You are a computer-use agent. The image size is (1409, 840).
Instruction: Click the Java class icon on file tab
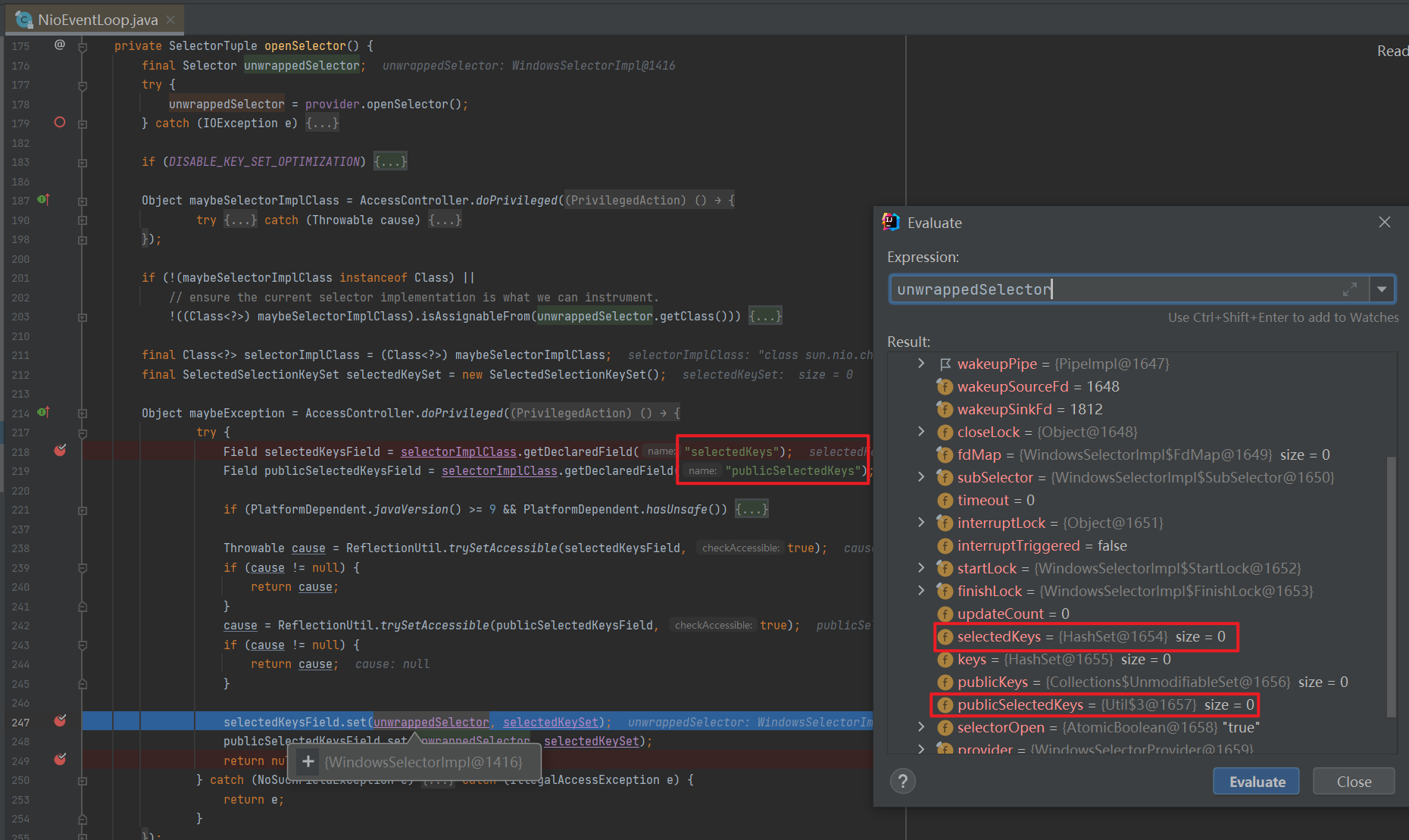pyautogui.click(x=23, y=20)
